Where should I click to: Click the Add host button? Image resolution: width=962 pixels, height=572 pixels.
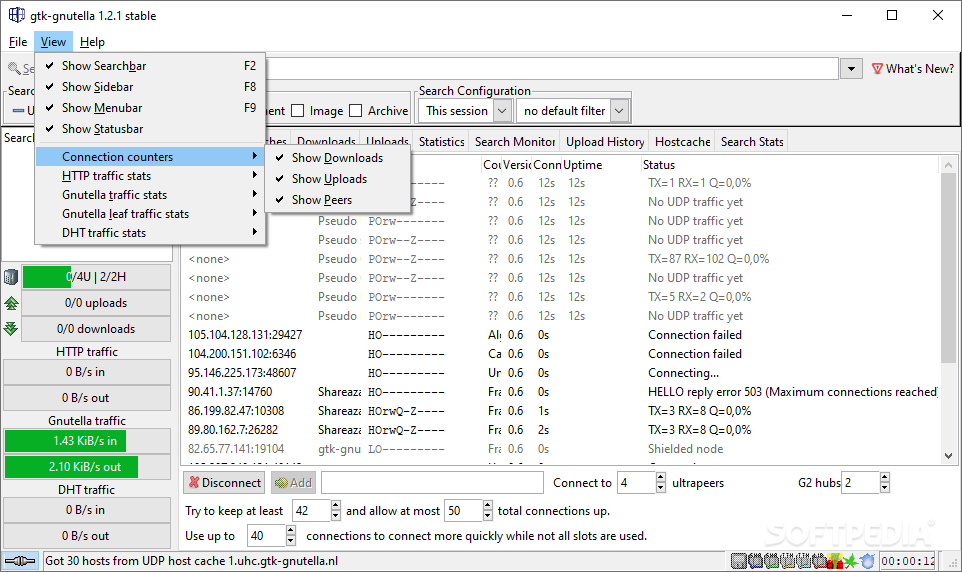point(293,482)
